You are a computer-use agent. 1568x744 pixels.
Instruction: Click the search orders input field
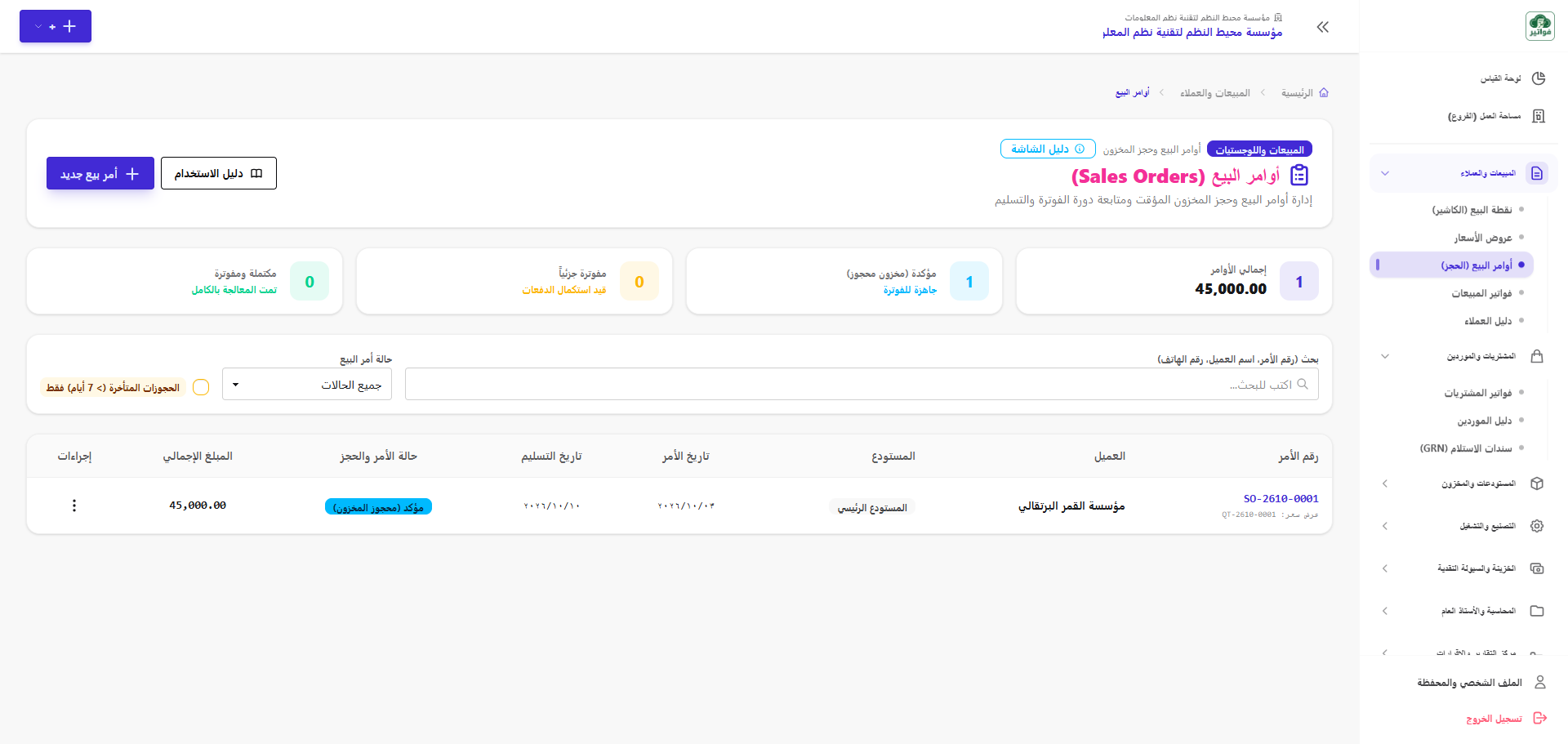862,384
